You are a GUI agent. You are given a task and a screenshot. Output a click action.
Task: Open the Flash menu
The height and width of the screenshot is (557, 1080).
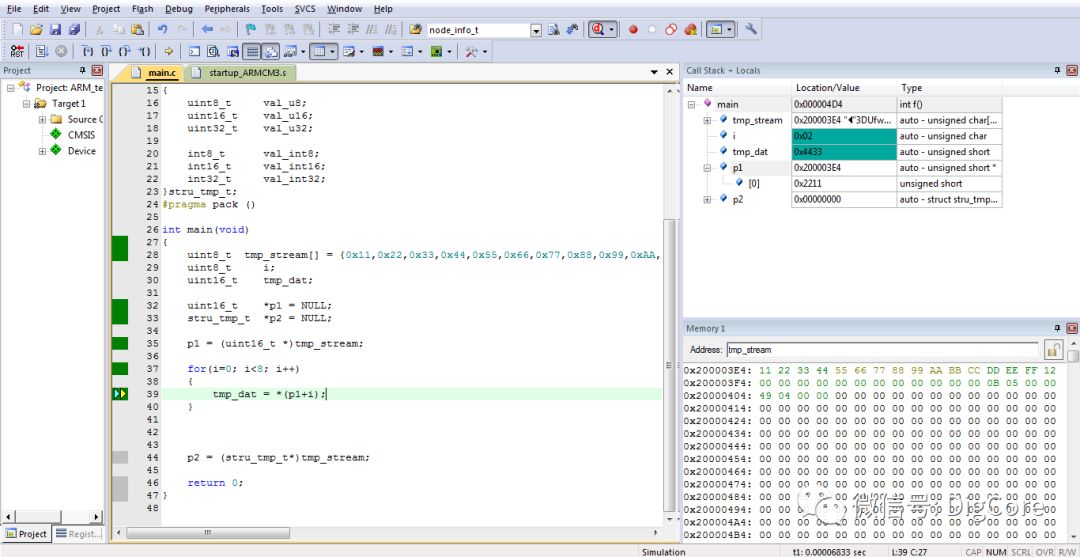pos(143,9)
